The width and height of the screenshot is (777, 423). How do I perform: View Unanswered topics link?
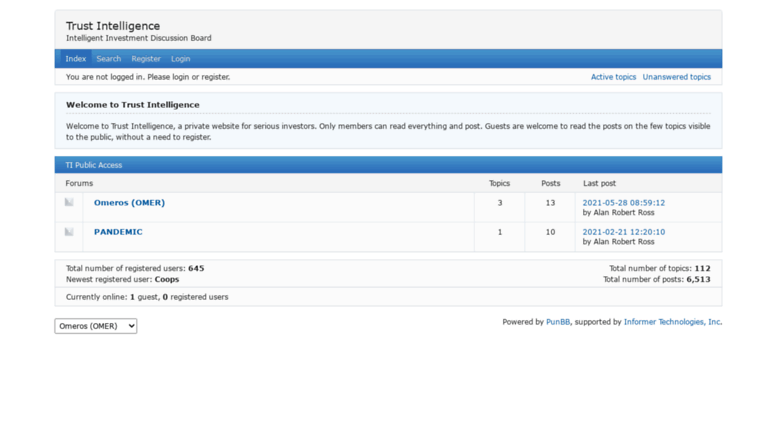click(x=676, y=77)
